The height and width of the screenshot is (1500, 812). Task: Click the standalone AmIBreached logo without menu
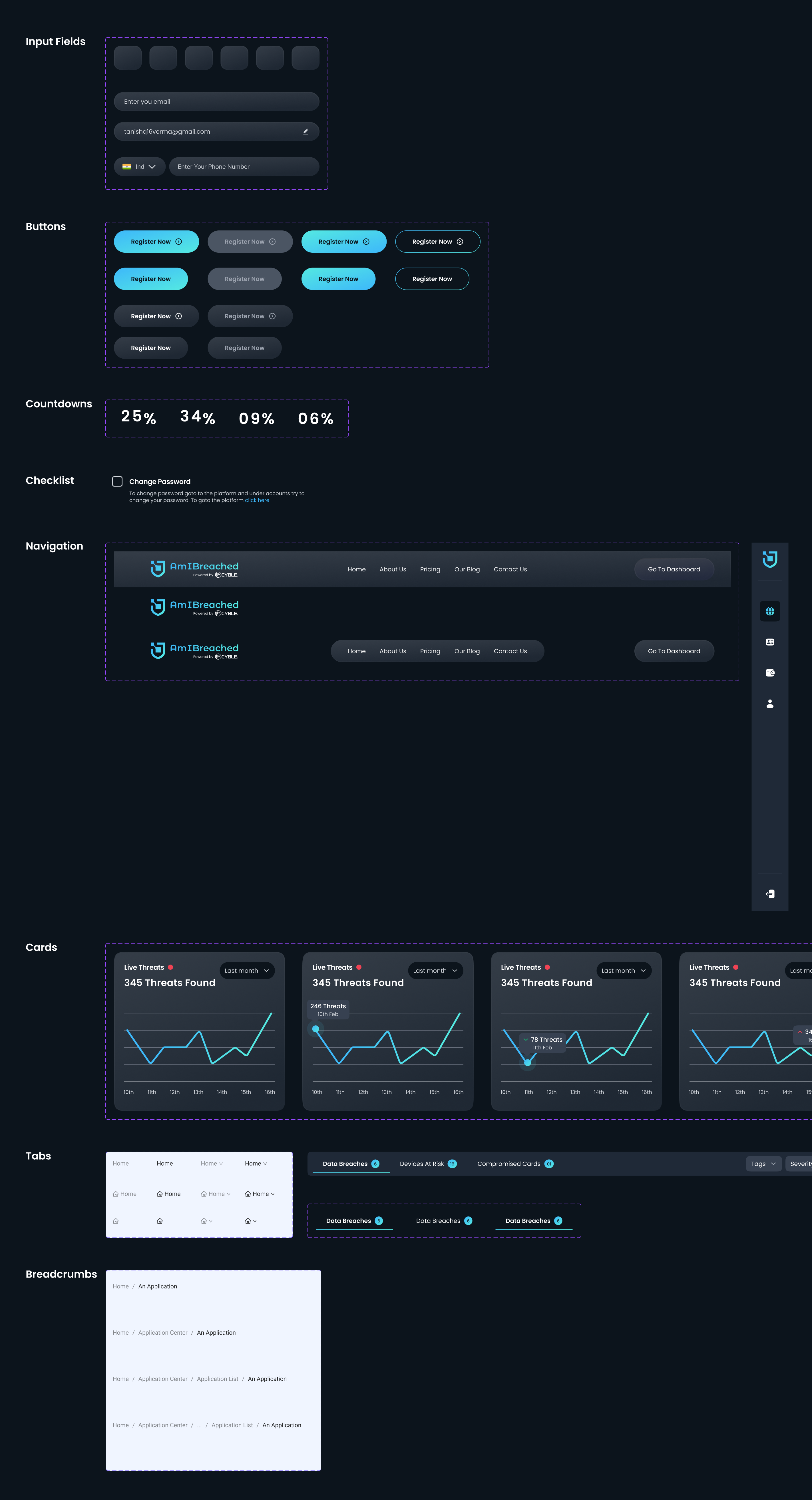194,607
